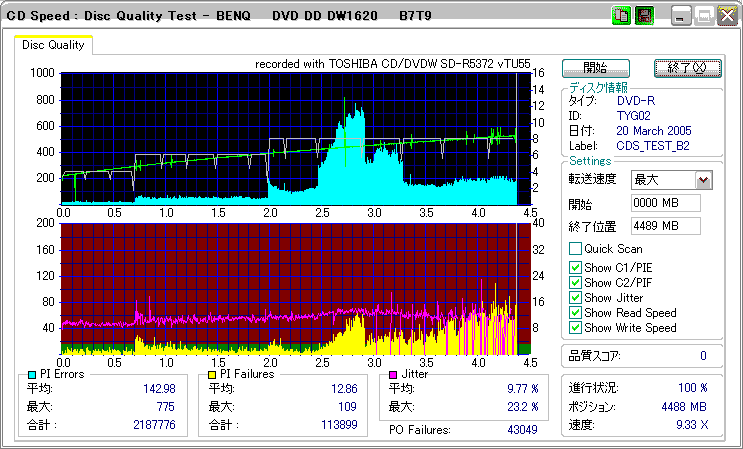Select the disc ID TYG02 text
Image resolution: width=743 pixels, height=449 pixels.
(634, 116)
